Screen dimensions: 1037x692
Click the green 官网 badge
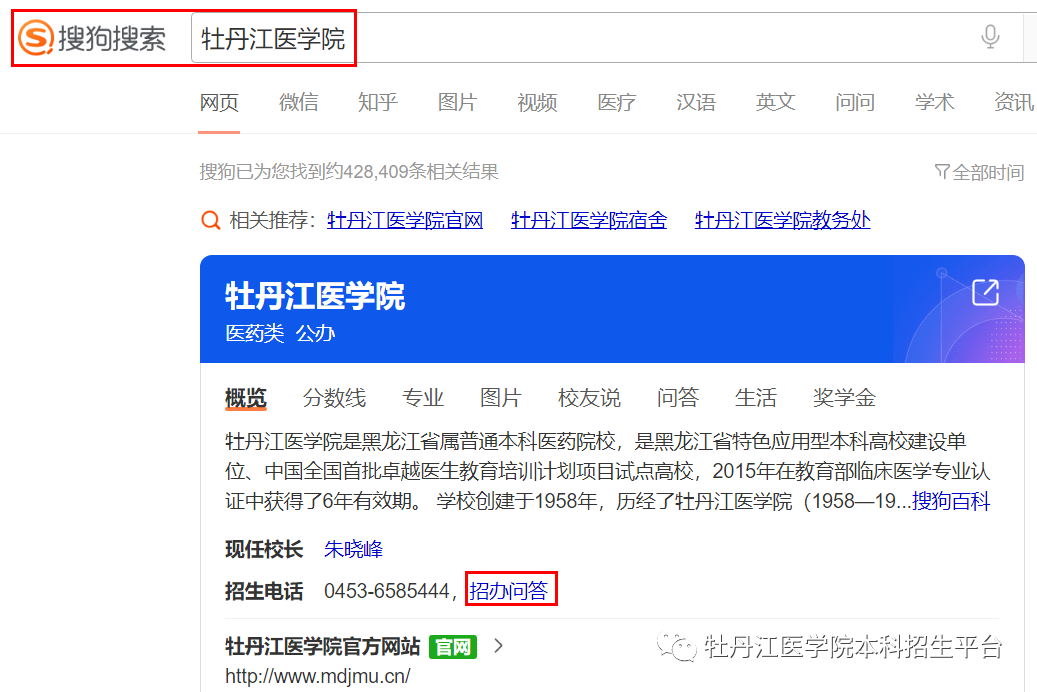click(453, 646)
